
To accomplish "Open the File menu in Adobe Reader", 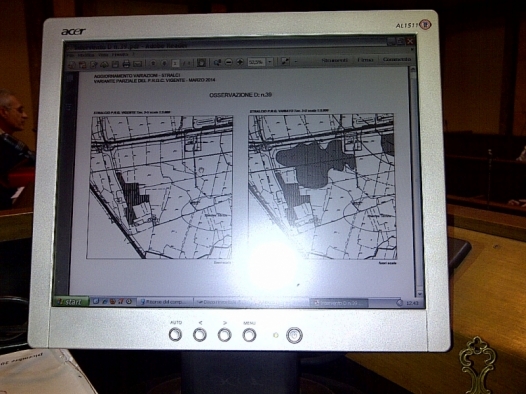I will coord(70,54).
